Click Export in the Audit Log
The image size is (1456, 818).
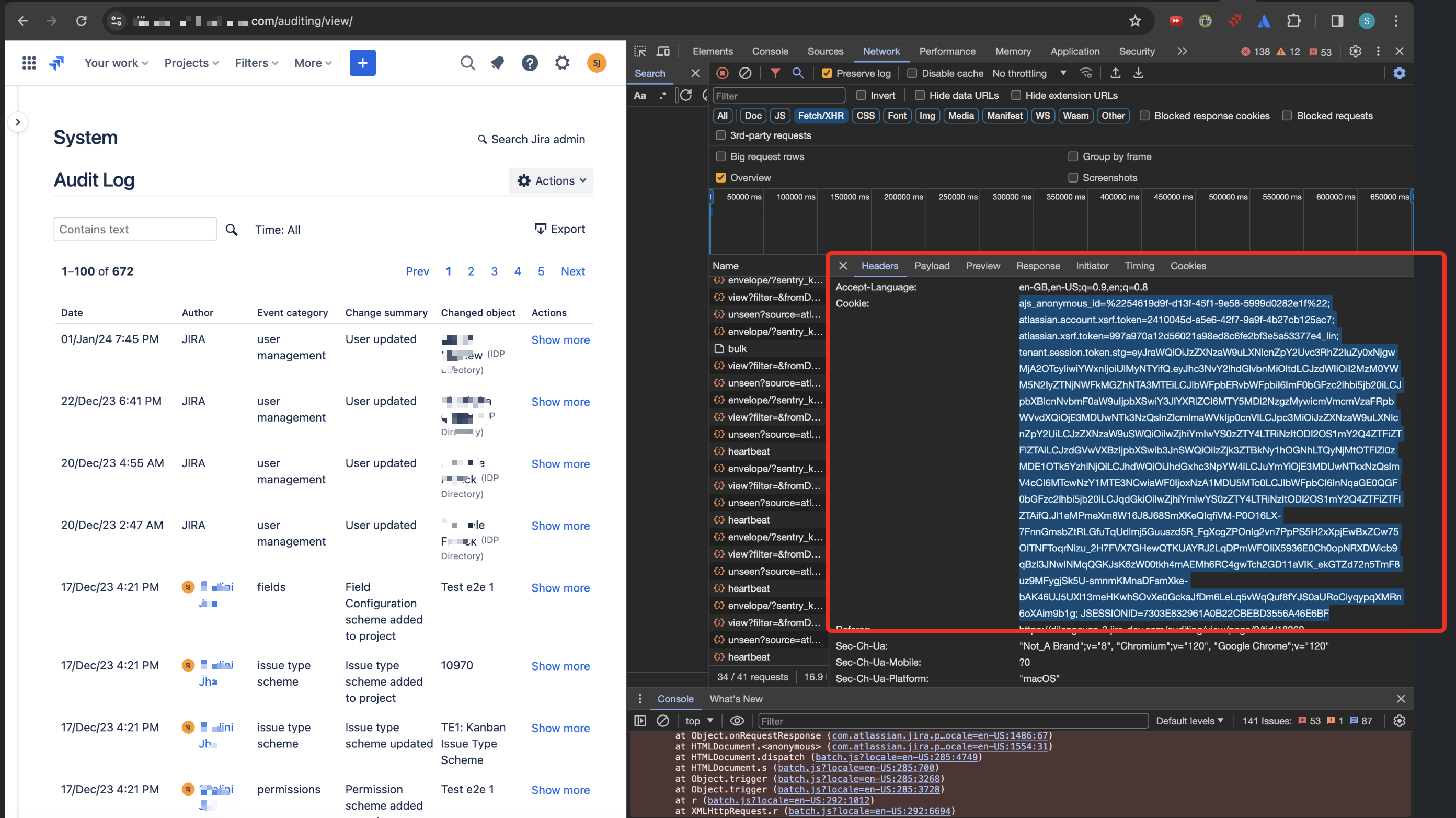559,229
